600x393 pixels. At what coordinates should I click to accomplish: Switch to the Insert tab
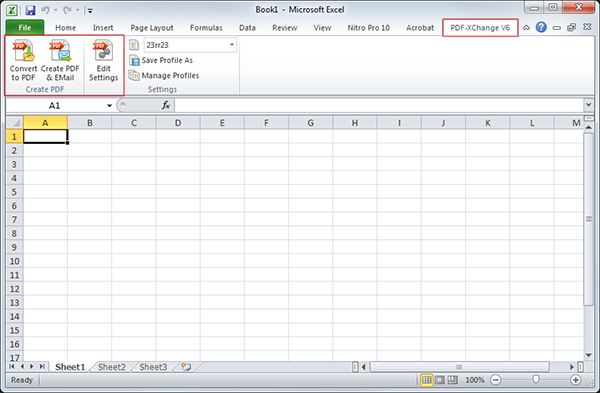pyautogui.click(x=103, y=28)
